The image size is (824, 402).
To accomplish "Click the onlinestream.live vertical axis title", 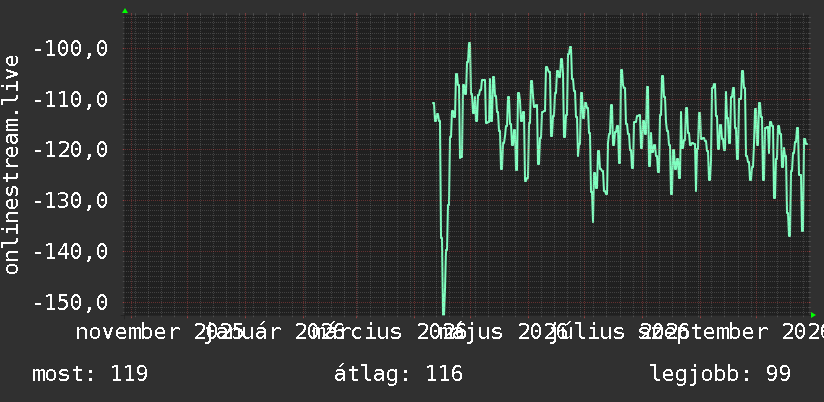I will click(11, 164).
